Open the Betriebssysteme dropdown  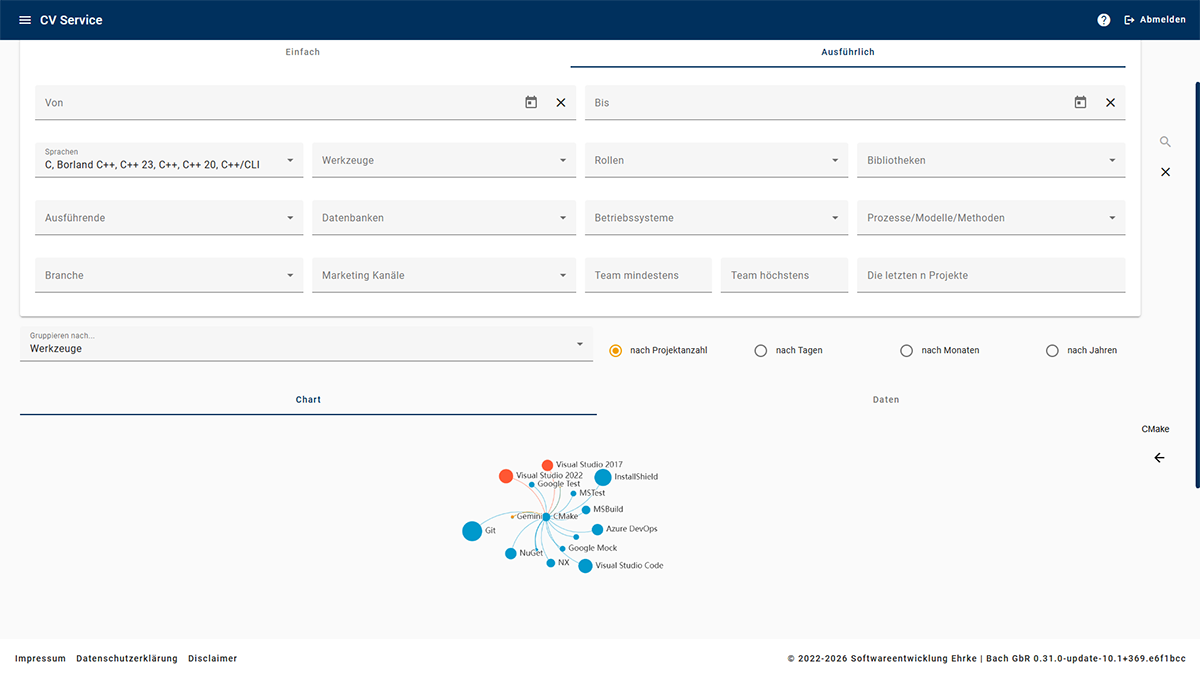tap(716, 218)
